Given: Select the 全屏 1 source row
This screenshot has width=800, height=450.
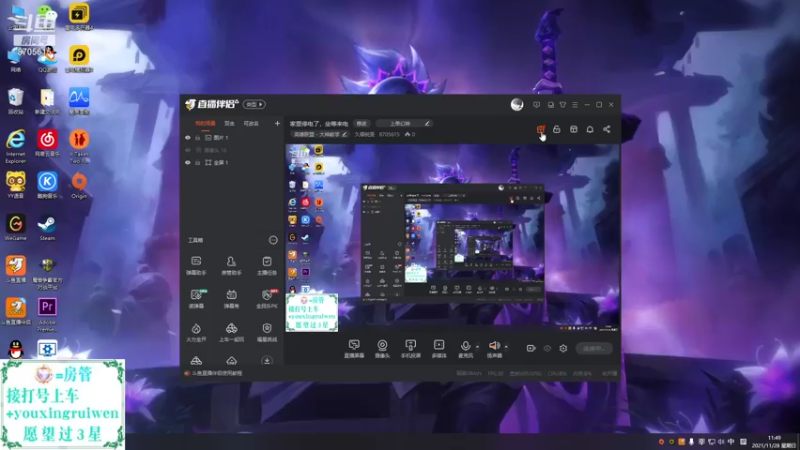Looking at the screenshot, I should point(232,163).
